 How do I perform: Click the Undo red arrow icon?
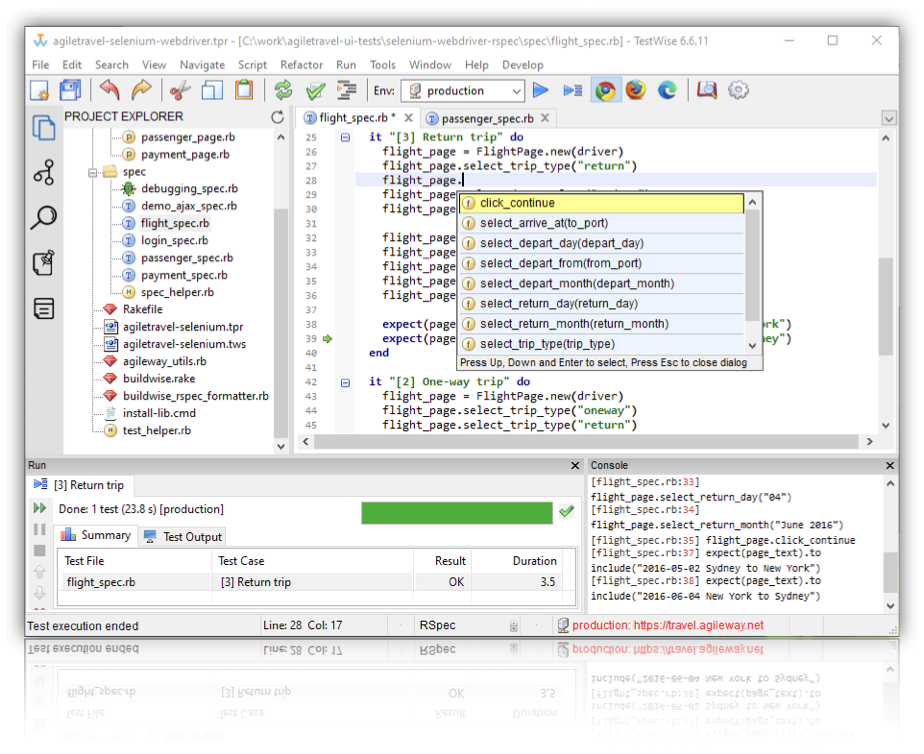[110, 91]
